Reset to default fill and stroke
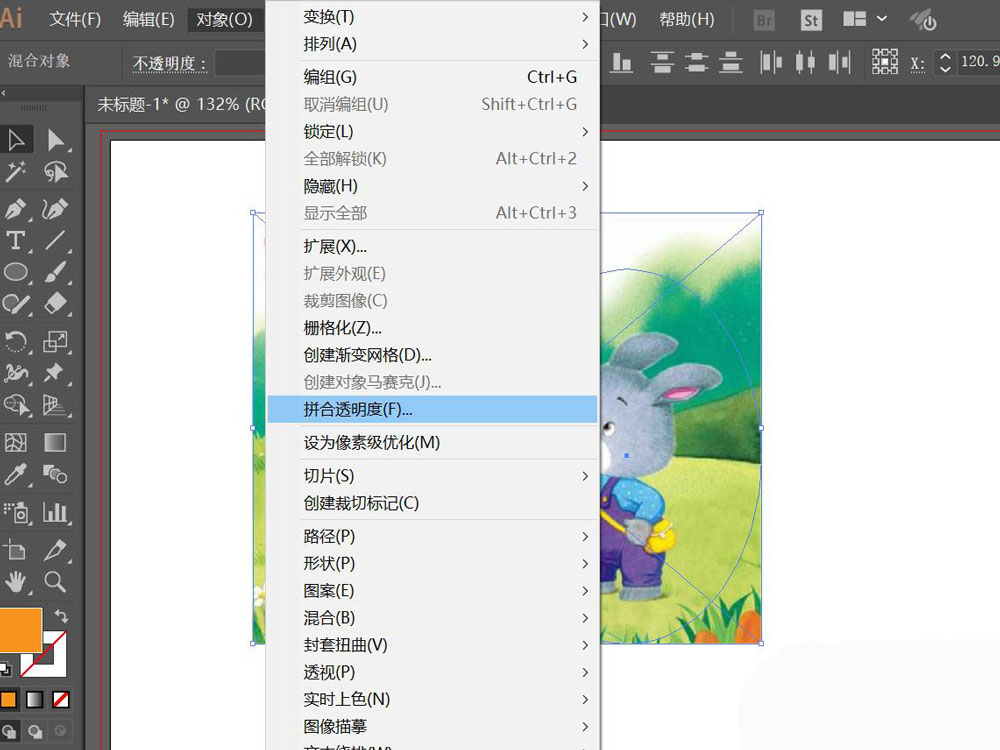Viewport: 1000px width, 750px height. [5, 669]
